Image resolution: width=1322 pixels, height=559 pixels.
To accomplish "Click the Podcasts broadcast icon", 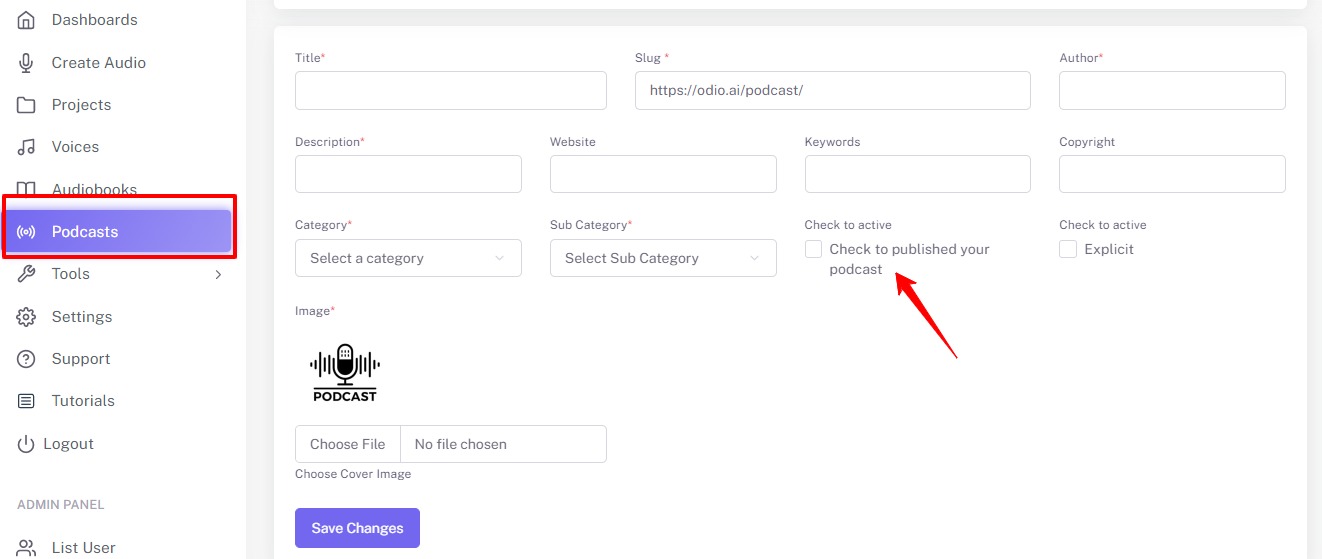I will [27, 232].
